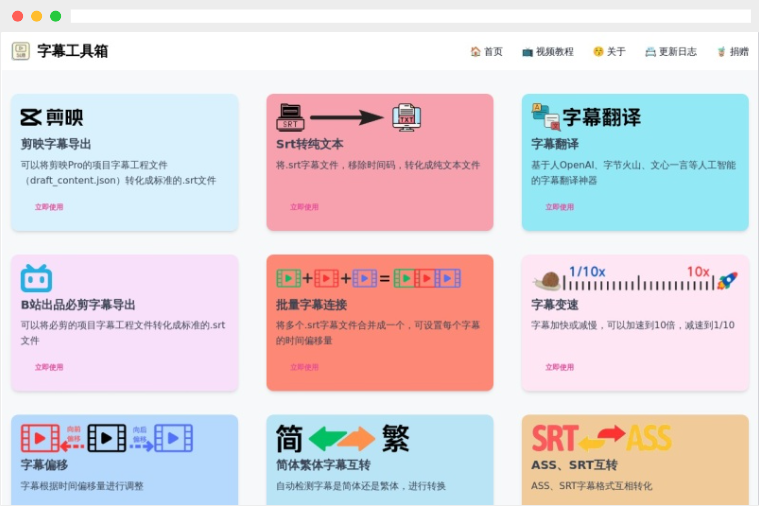Click the green-orange swap arrows icon
759x506 pixels.
coord(342,439)
